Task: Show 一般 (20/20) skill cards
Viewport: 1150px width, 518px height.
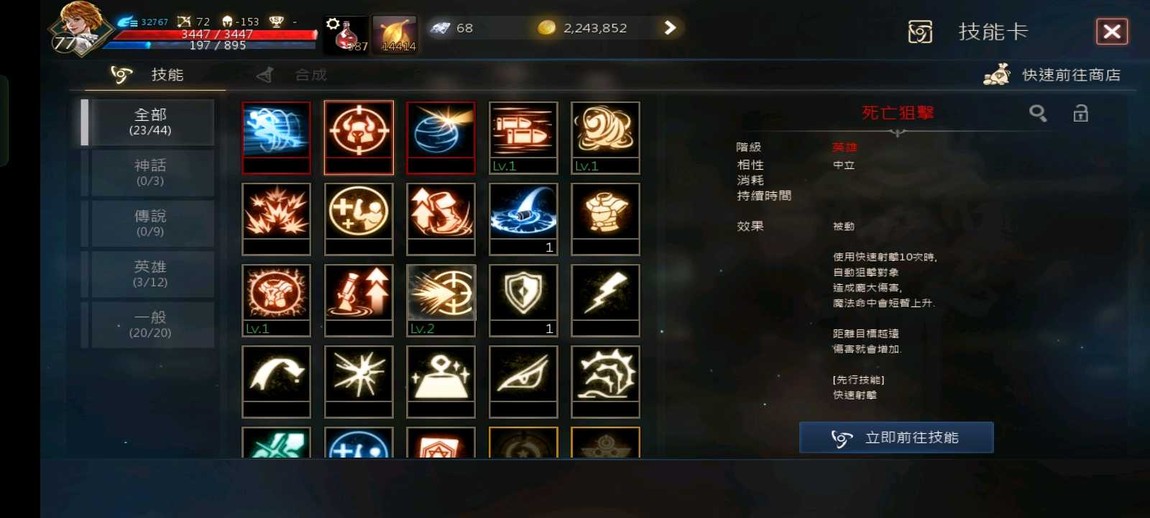Action: 150,325
